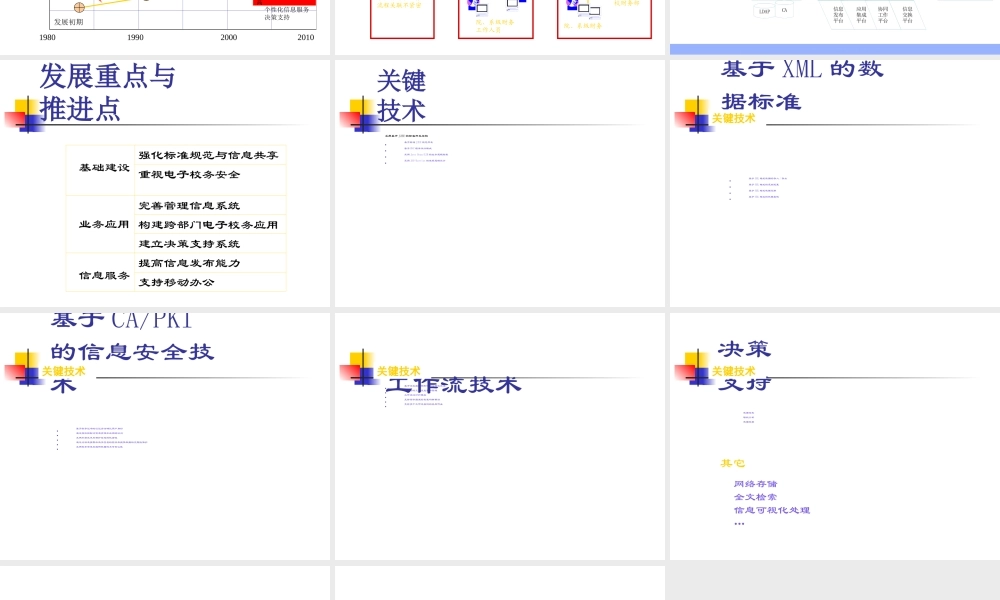
Task: Click the CA box icon
Action: coord(784,10)
